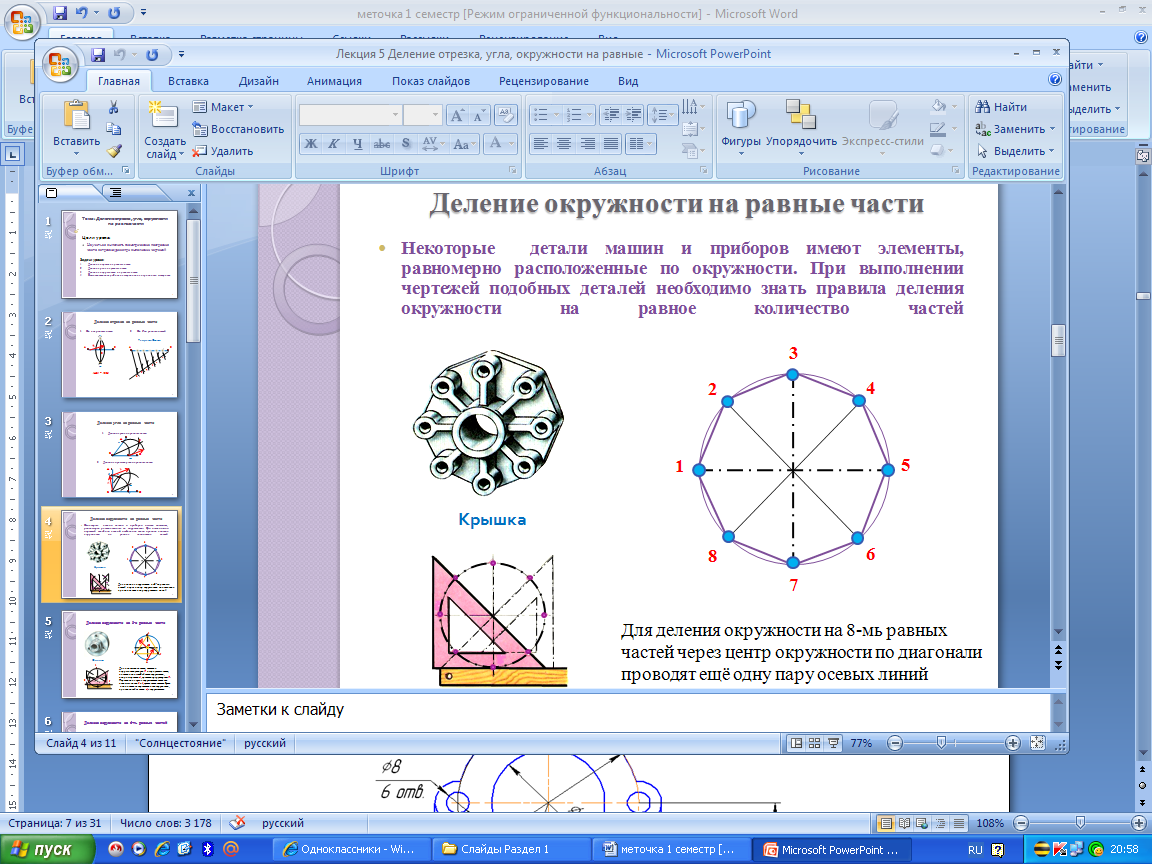
Task: Adjust the PowerPoint 77% zoom slider
Action: 941,743
